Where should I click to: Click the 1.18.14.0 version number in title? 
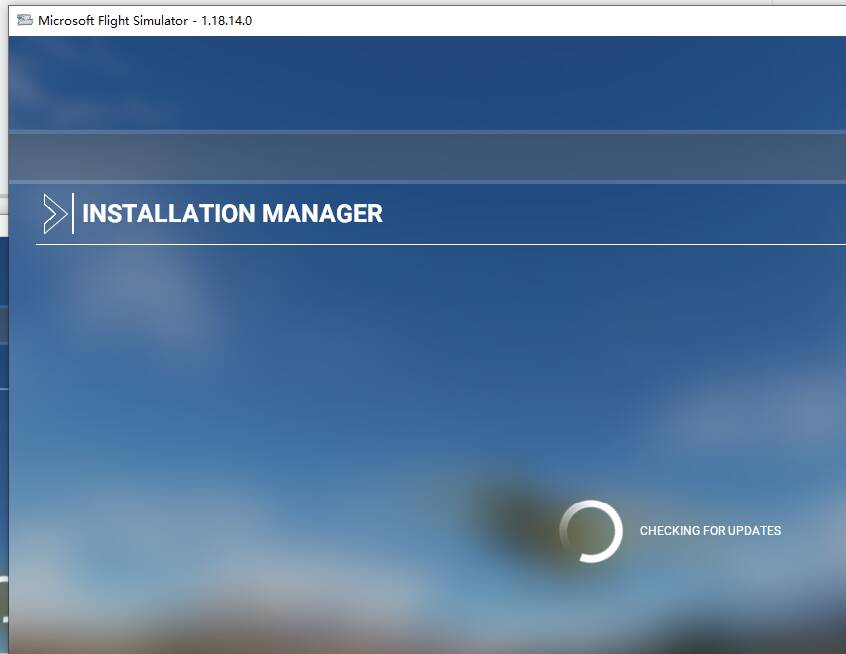(x=227, y=20)
